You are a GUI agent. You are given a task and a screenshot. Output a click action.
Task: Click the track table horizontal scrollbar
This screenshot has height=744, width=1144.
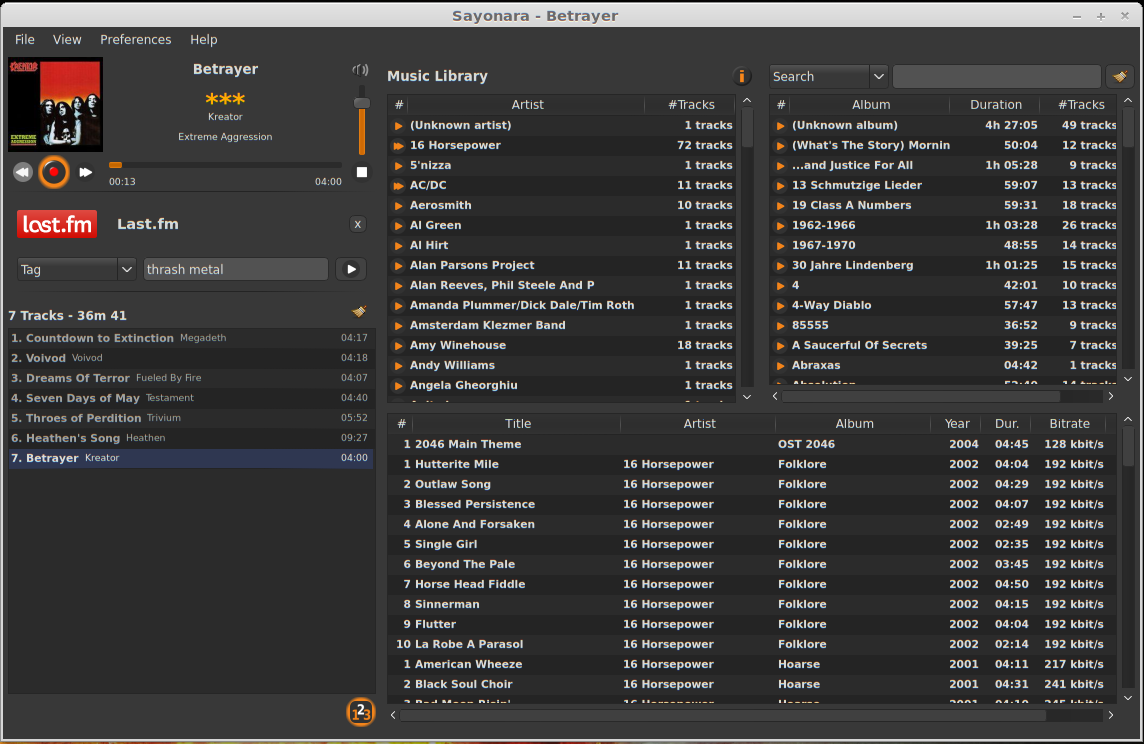click(x=723, y=716)
